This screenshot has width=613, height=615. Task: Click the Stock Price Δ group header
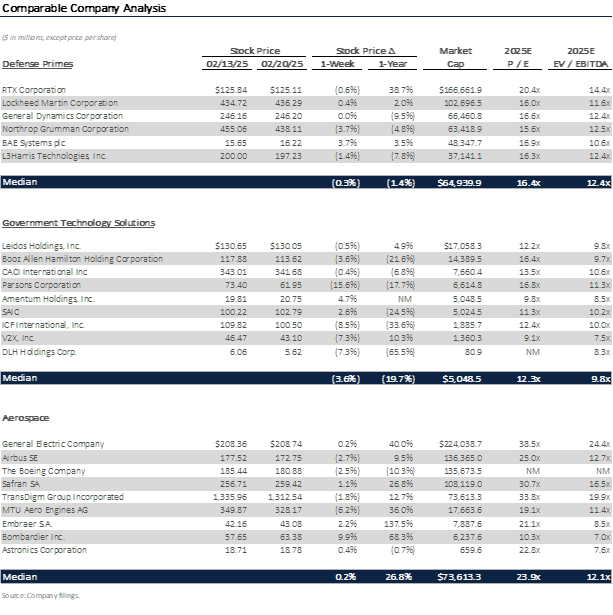coord(366,51)
